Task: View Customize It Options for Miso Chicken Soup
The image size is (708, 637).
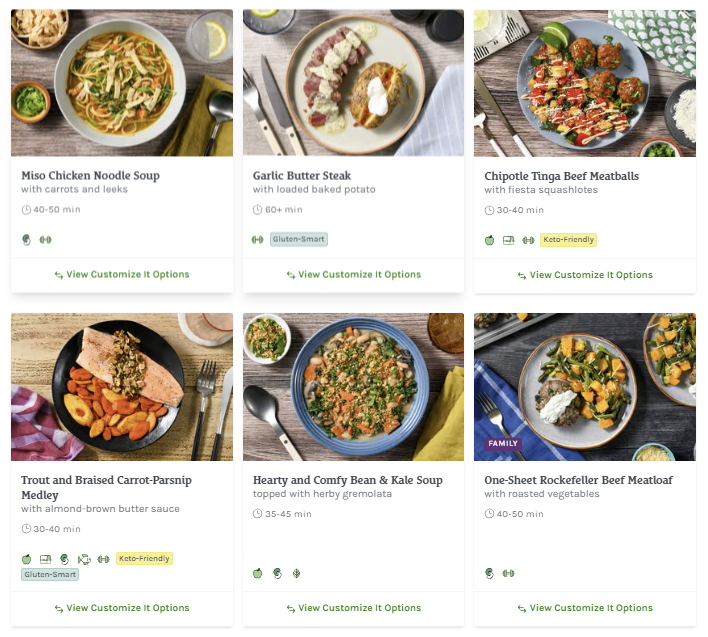Action: [122, 274]
